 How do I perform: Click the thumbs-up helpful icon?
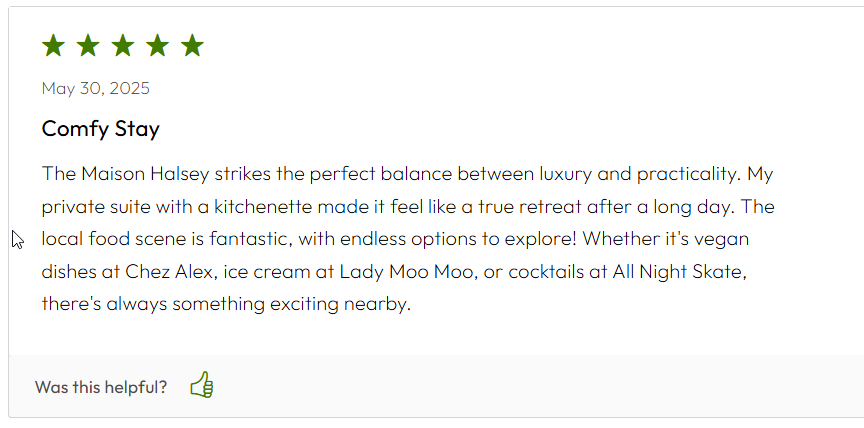(x=202, y=384)
